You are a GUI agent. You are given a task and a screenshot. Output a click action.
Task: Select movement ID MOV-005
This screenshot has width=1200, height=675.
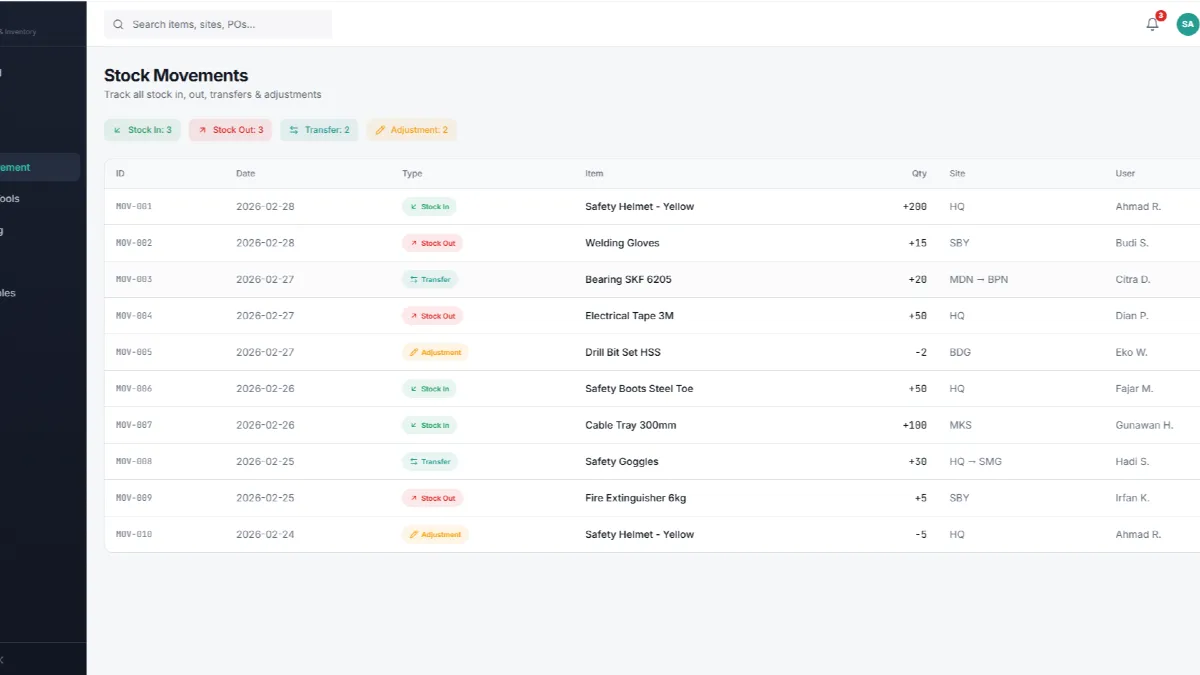(134, 353)
